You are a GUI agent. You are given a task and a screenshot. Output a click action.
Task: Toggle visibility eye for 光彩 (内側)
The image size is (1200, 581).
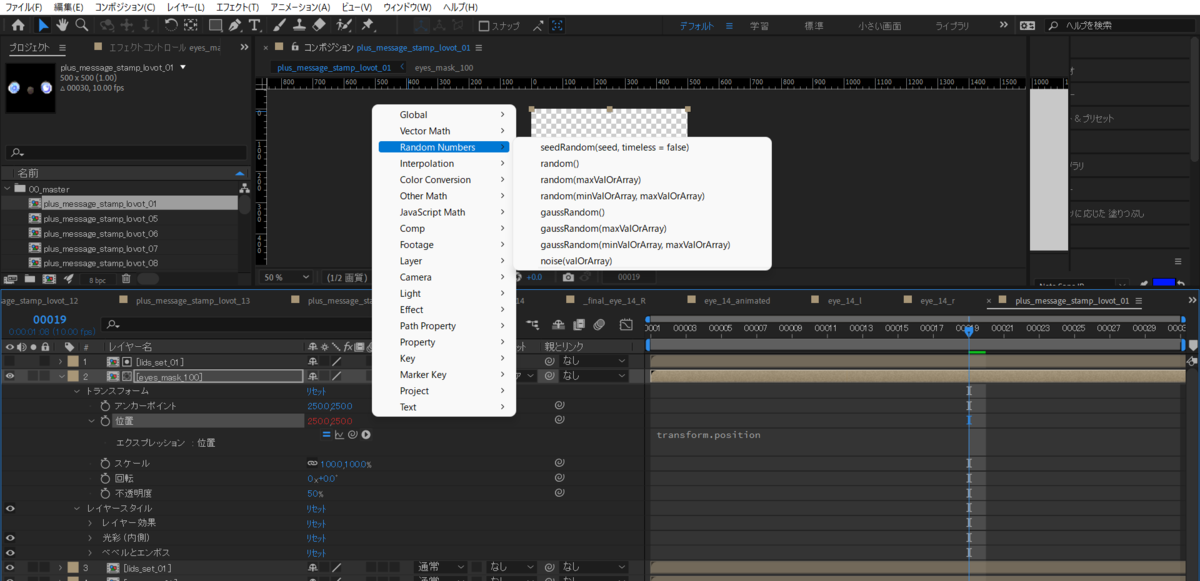10,537
